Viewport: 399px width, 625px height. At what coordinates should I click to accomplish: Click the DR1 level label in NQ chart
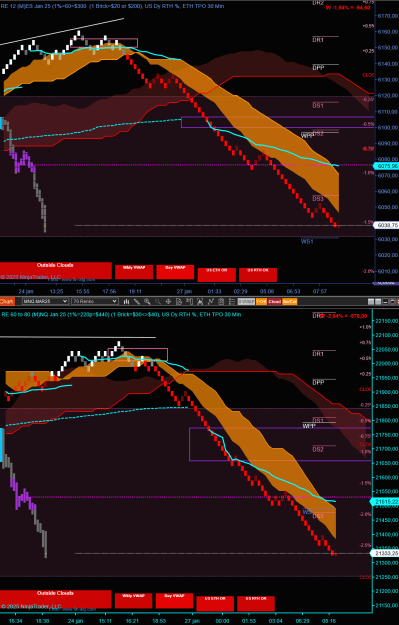point(318,354)
